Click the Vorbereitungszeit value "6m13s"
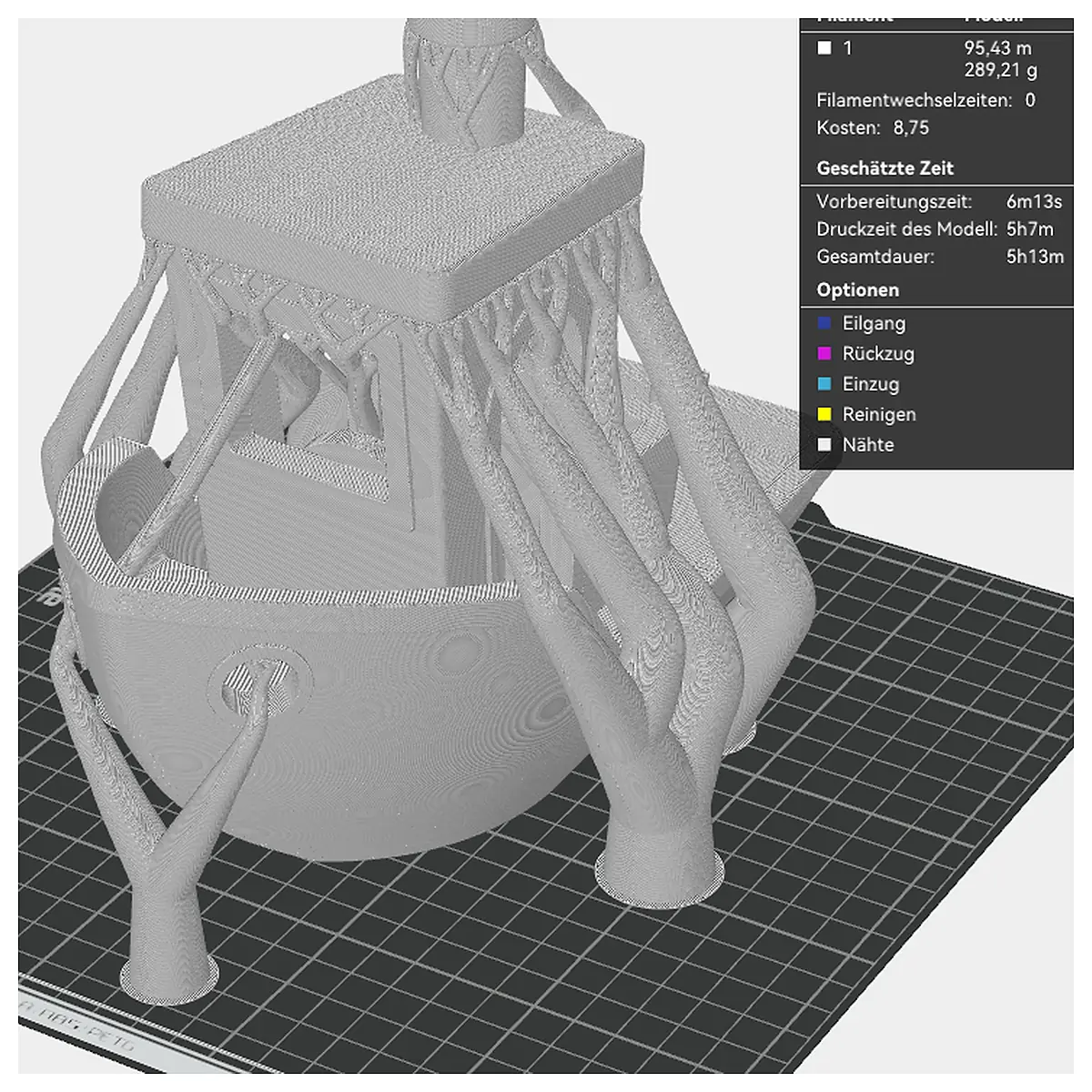The width and height of the screenshot is (1092, 1092). coord(1034,202)
